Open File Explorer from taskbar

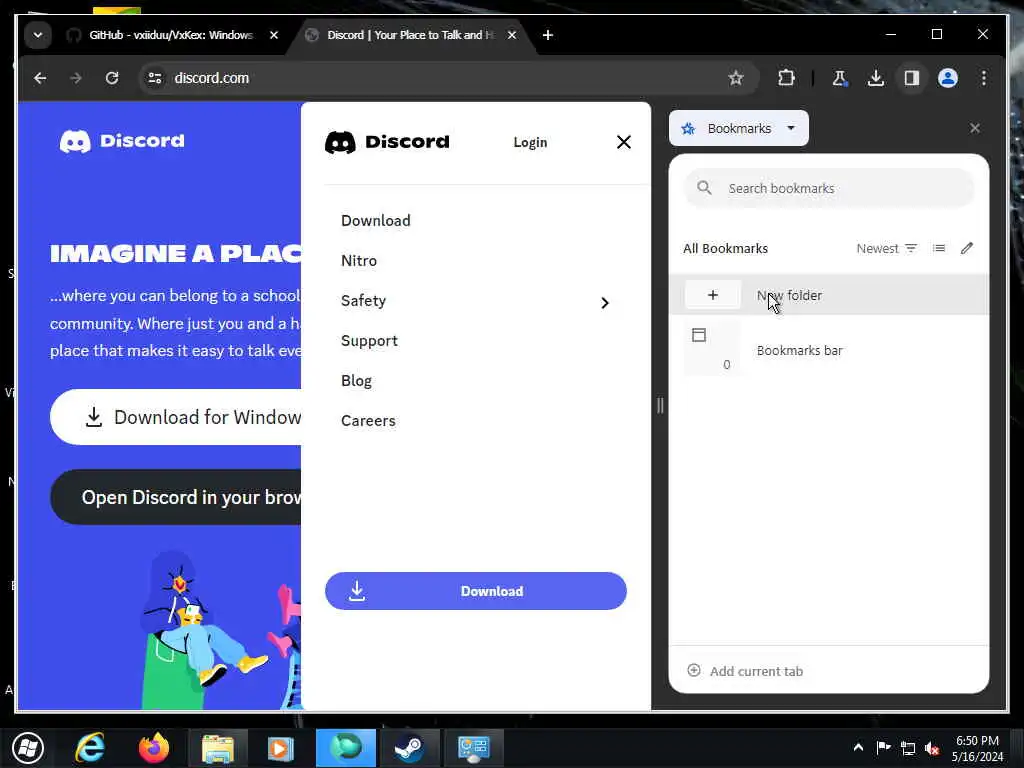coord(217,748)
